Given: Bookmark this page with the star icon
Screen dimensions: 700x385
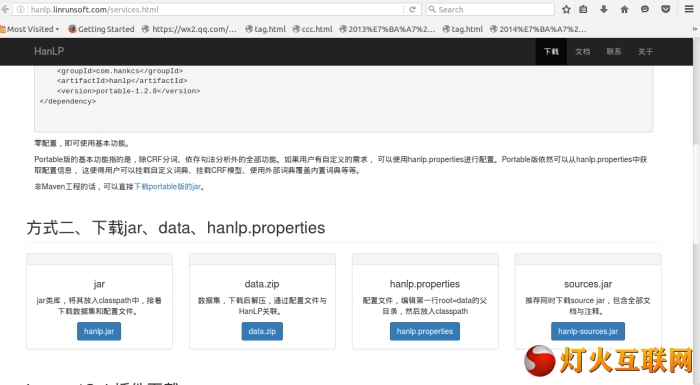Looking at the screenshot, I should 566,9.
